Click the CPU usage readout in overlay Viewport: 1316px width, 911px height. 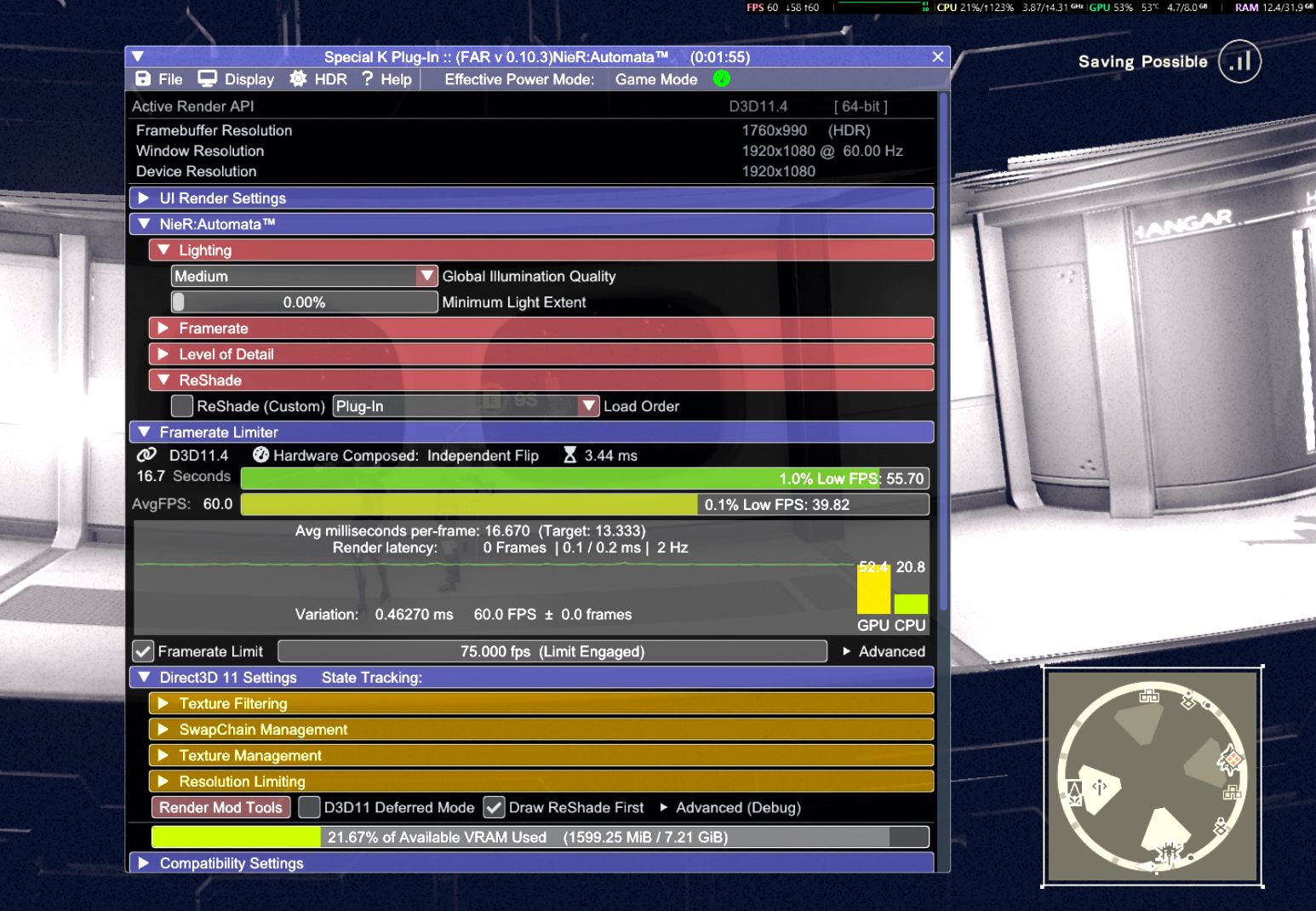point(976,8)
